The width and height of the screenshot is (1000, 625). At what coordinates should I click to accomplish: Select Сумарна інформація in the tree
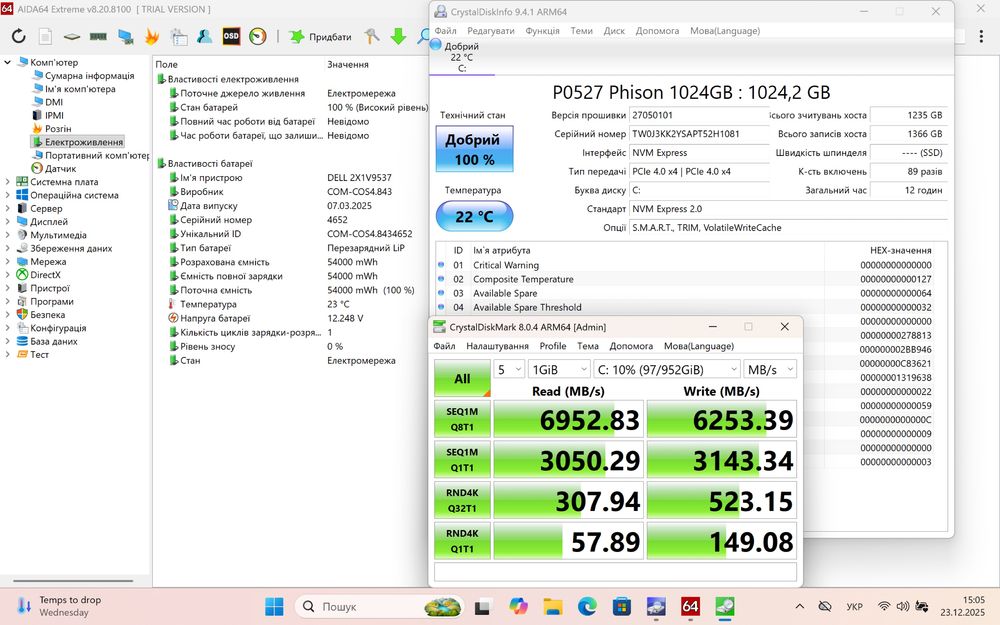[x=89, y=76]
